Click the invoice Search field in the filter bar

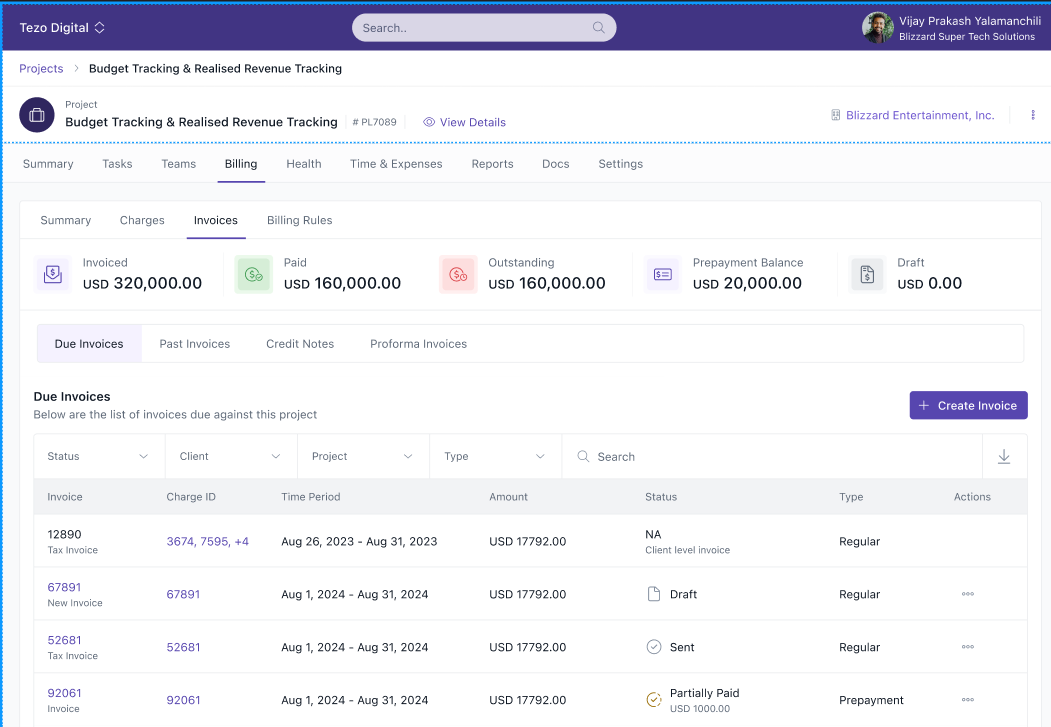[770, 457]
